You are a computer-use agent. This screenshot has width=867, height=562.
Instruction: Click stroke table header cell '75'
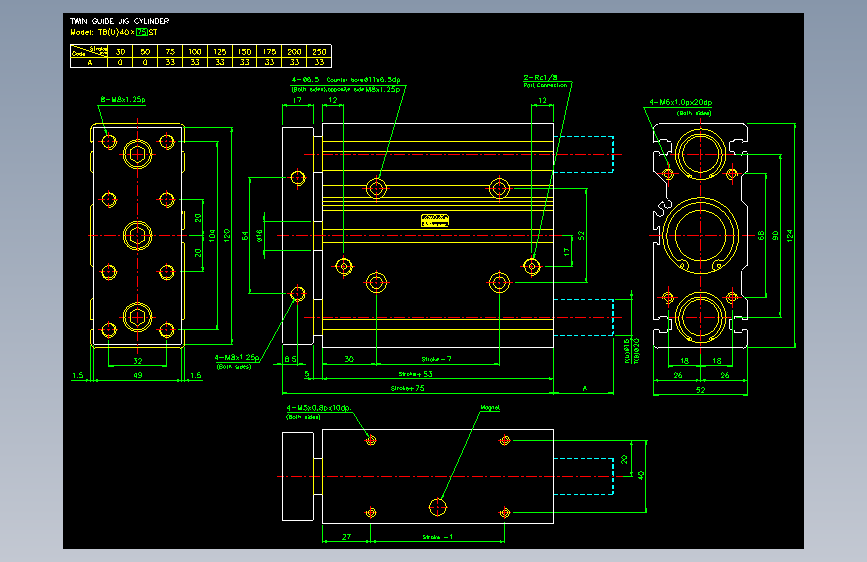(x=170, y=51)
